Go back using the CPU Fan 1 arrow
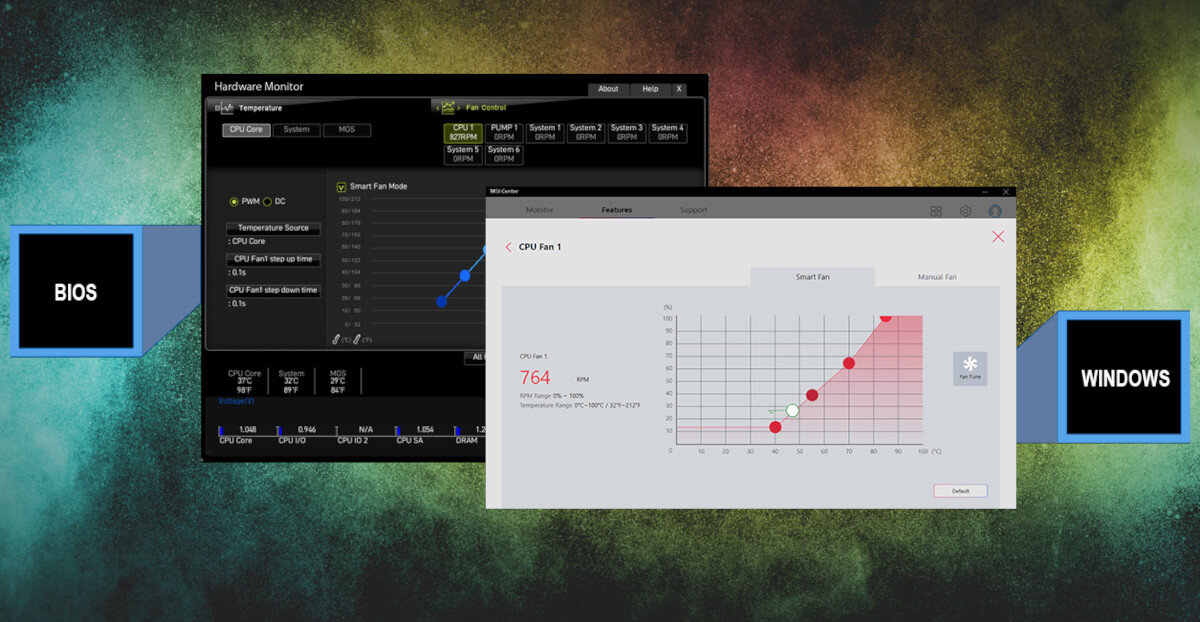This screenshot has width=1200, height=622. pyautogui.click(x=508, y=247)
